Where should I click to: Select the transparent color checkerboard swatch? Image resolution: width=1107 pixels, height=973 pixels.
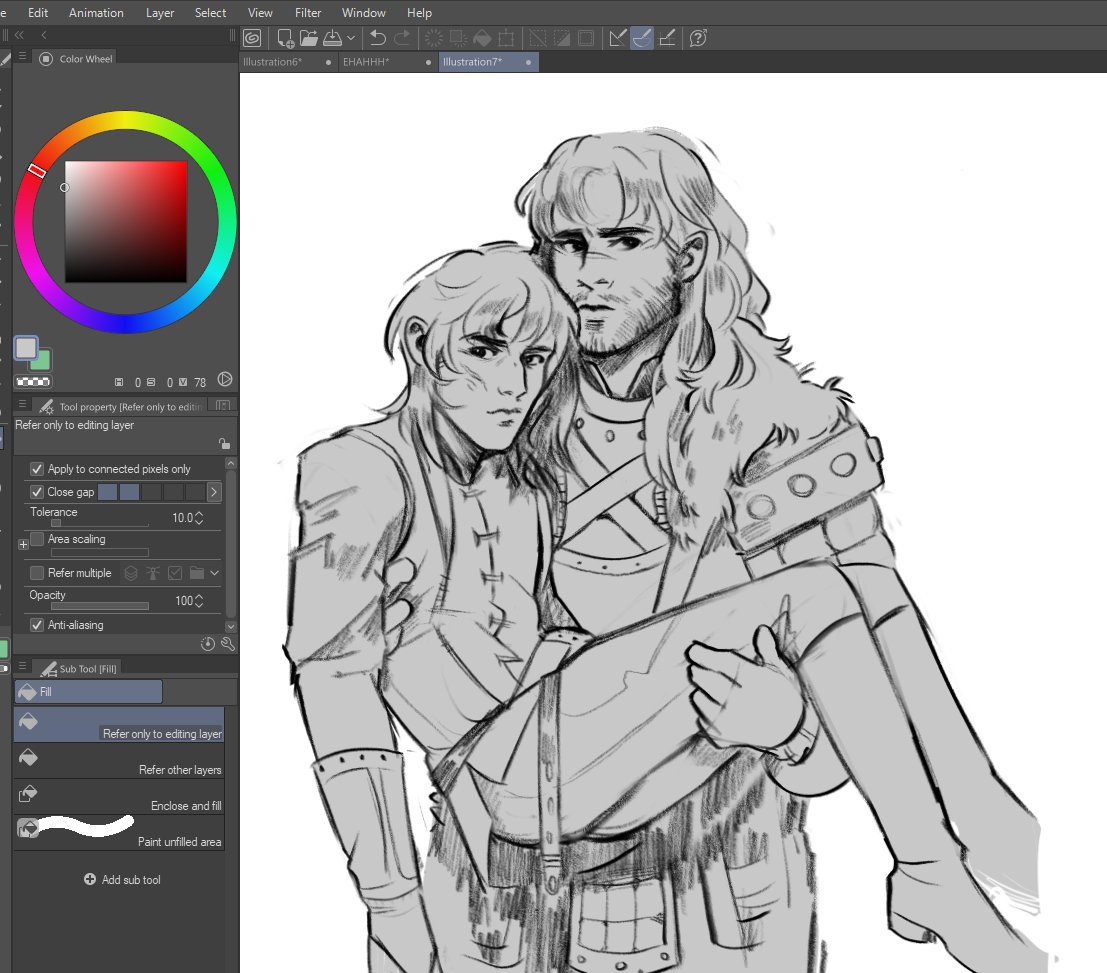point(33,382)
